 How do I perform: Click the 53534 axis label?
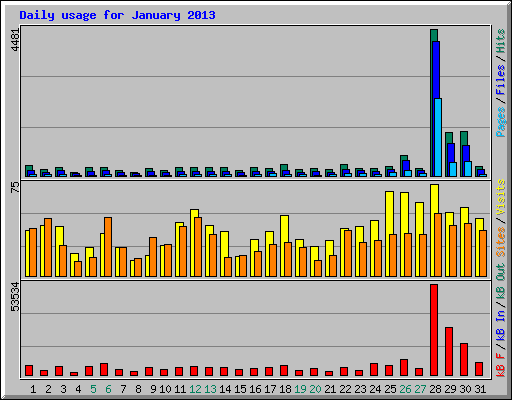pyautogui.click(x=15, y=297)
